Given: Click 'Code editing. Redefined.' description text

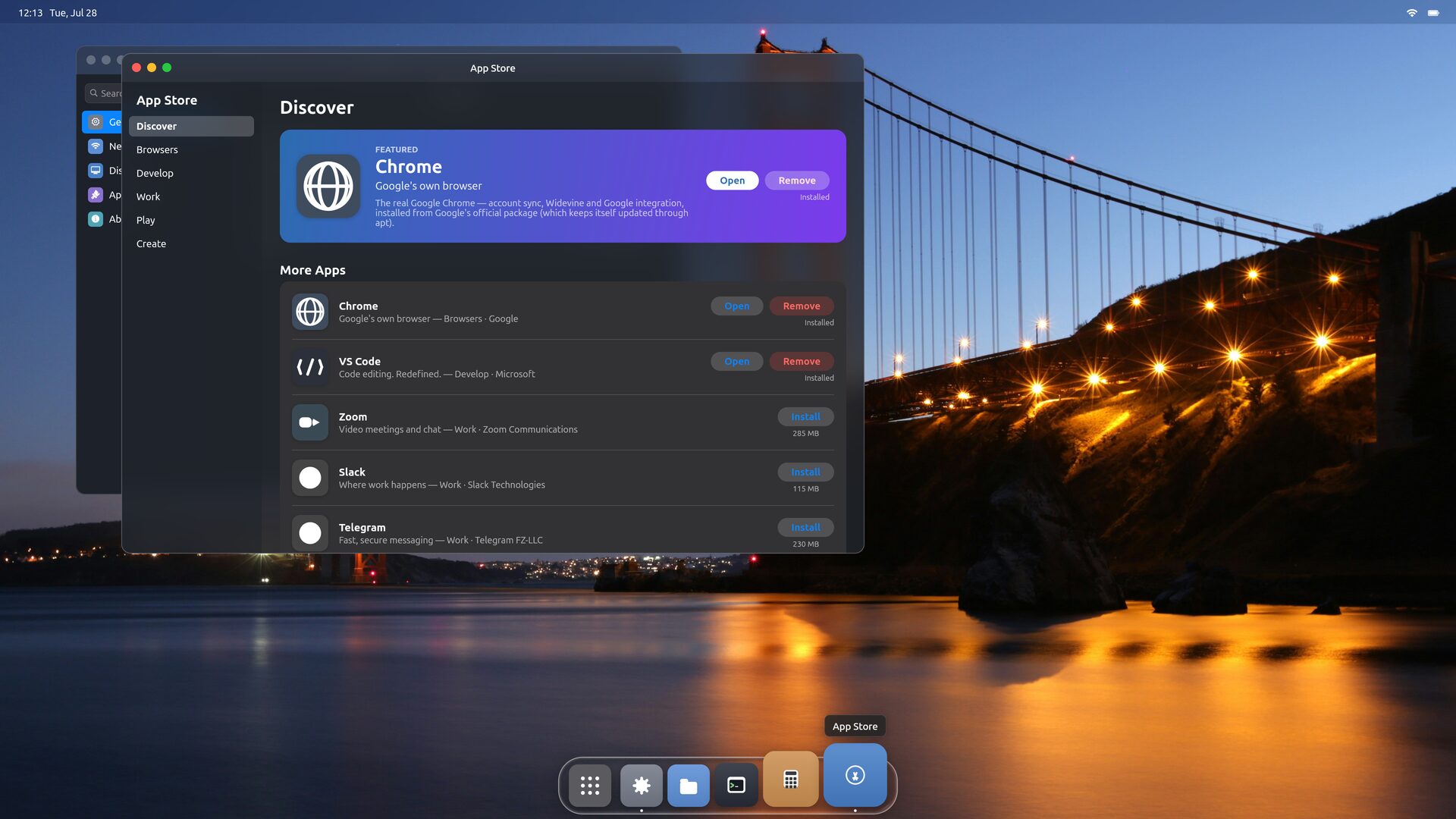Looking at the screenshot, I should (x=390, y=374).
